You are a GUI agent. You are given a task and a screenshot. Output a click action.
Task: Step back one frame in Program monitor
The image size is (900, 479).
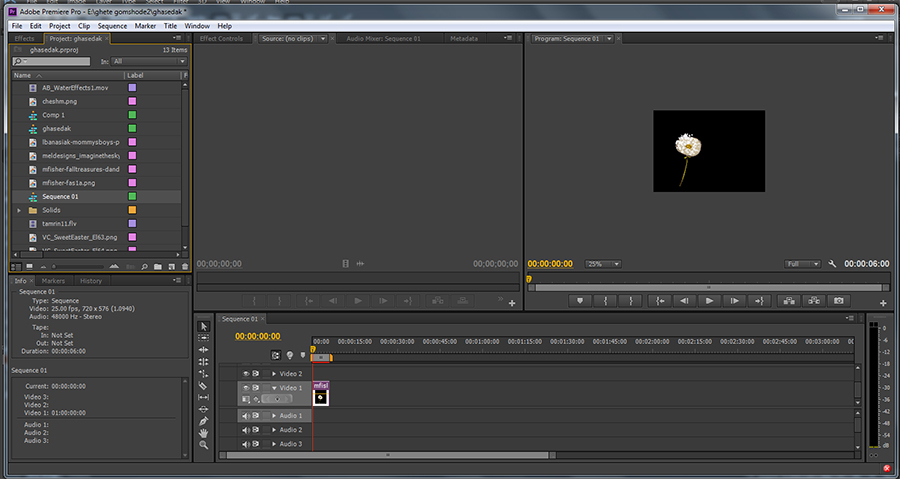tap(685, 301)
